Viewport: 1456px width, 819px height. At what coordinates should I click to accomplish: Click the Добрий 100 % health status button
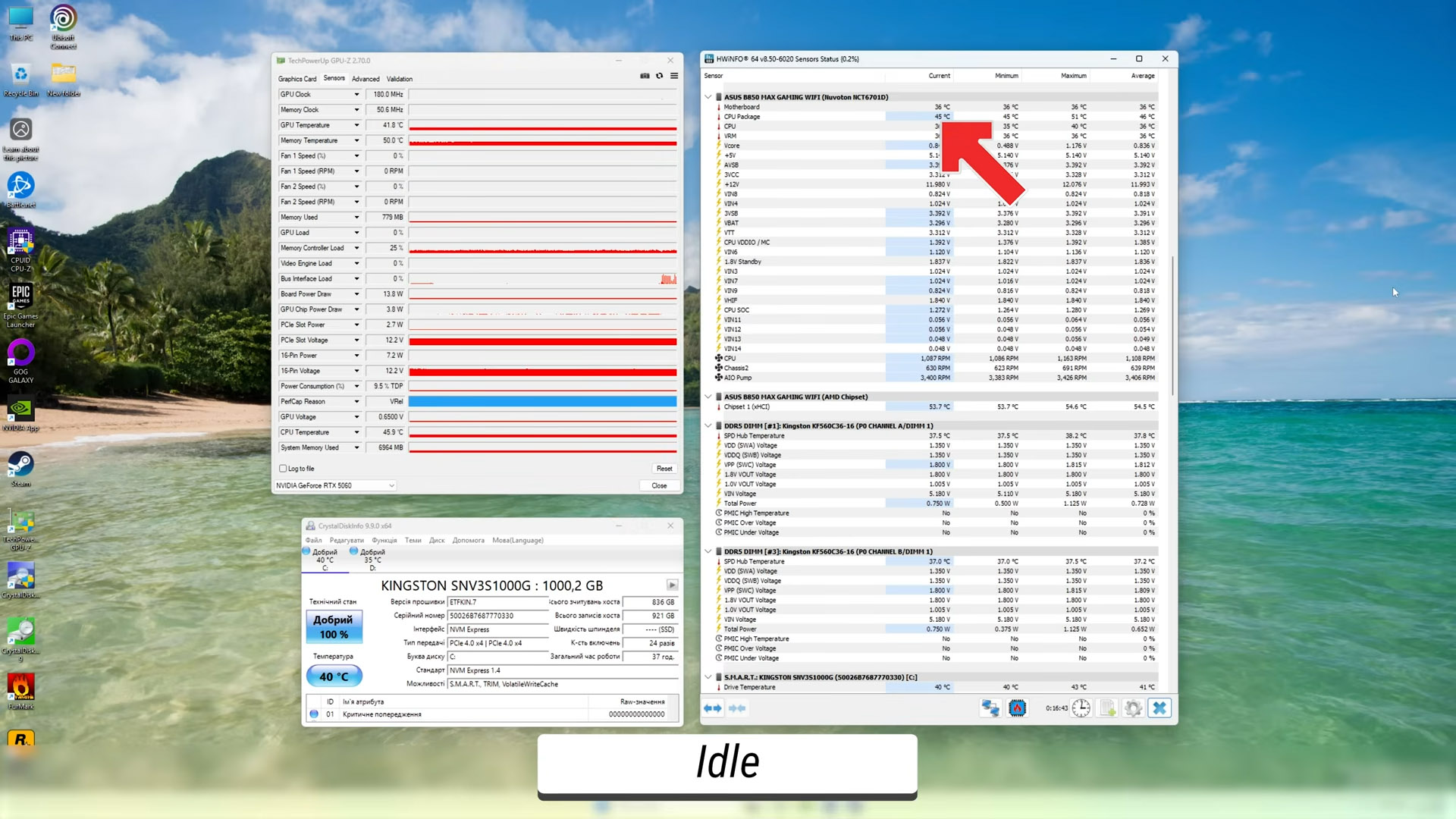(x=334, y=627)
